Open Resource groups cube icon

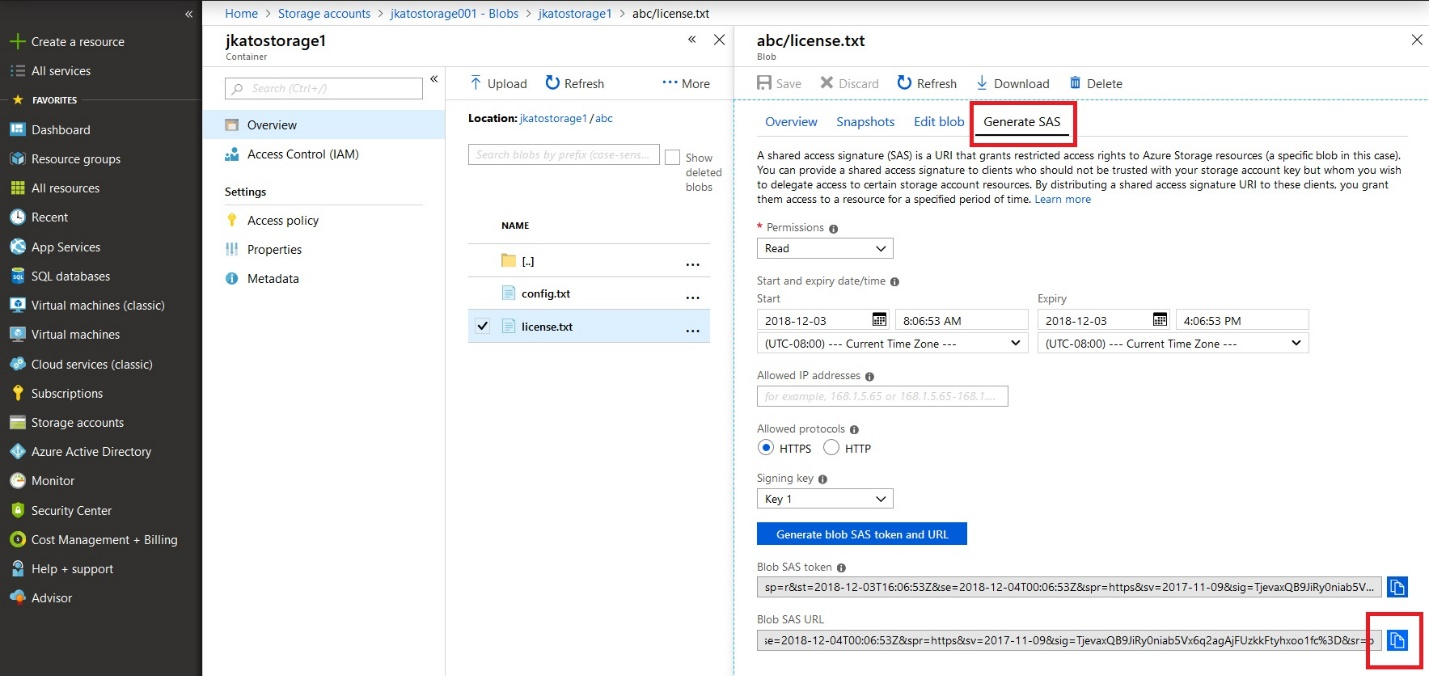17,159
